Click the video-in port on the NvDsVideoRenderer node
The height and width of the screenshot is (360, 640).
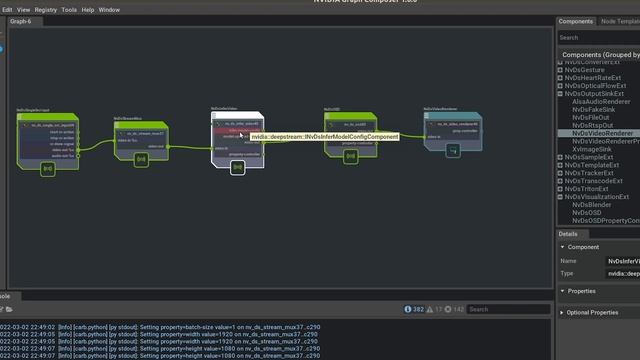pyautogui.click(x=425, y=137)
